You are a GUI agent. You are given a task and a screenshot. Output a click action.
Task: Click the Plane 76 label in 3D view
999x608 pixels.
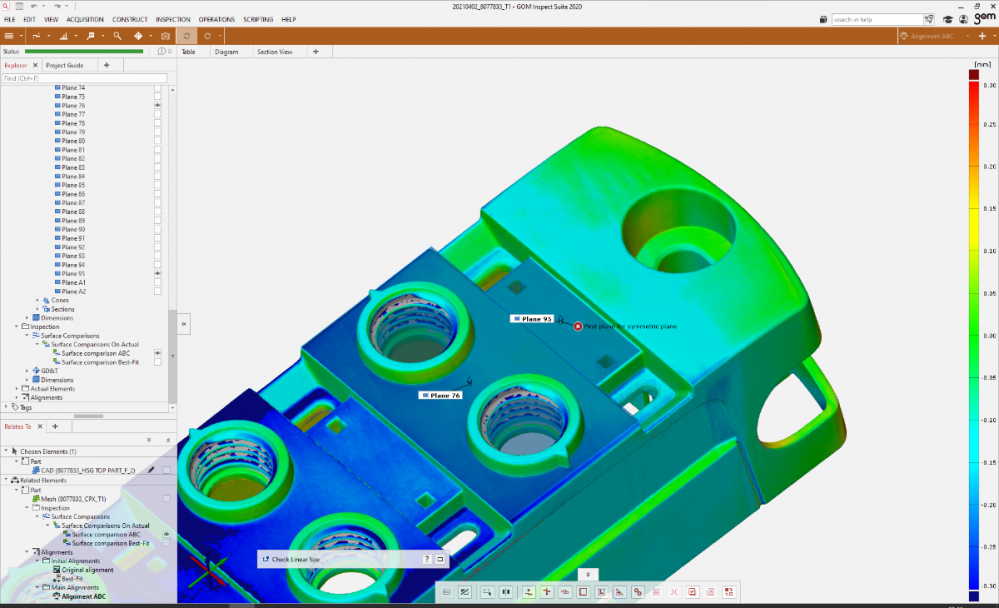point(440,396)
